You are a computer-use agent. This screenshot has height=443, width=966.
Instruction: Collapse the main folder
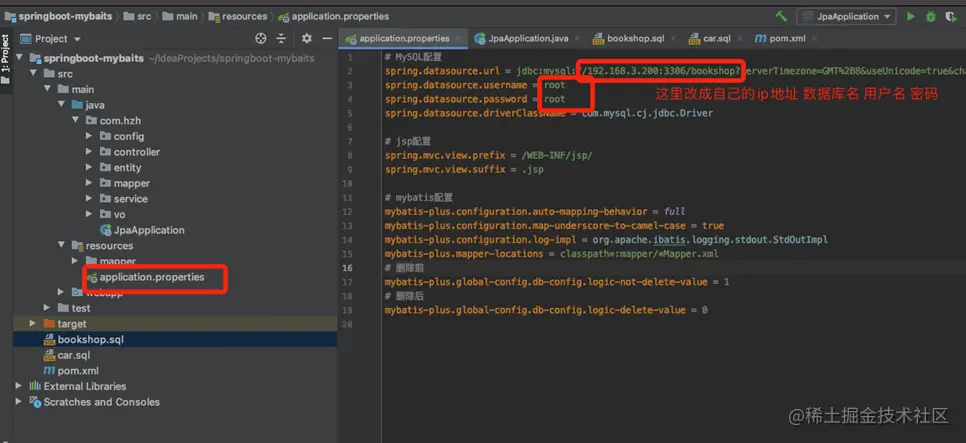(47, 89)
